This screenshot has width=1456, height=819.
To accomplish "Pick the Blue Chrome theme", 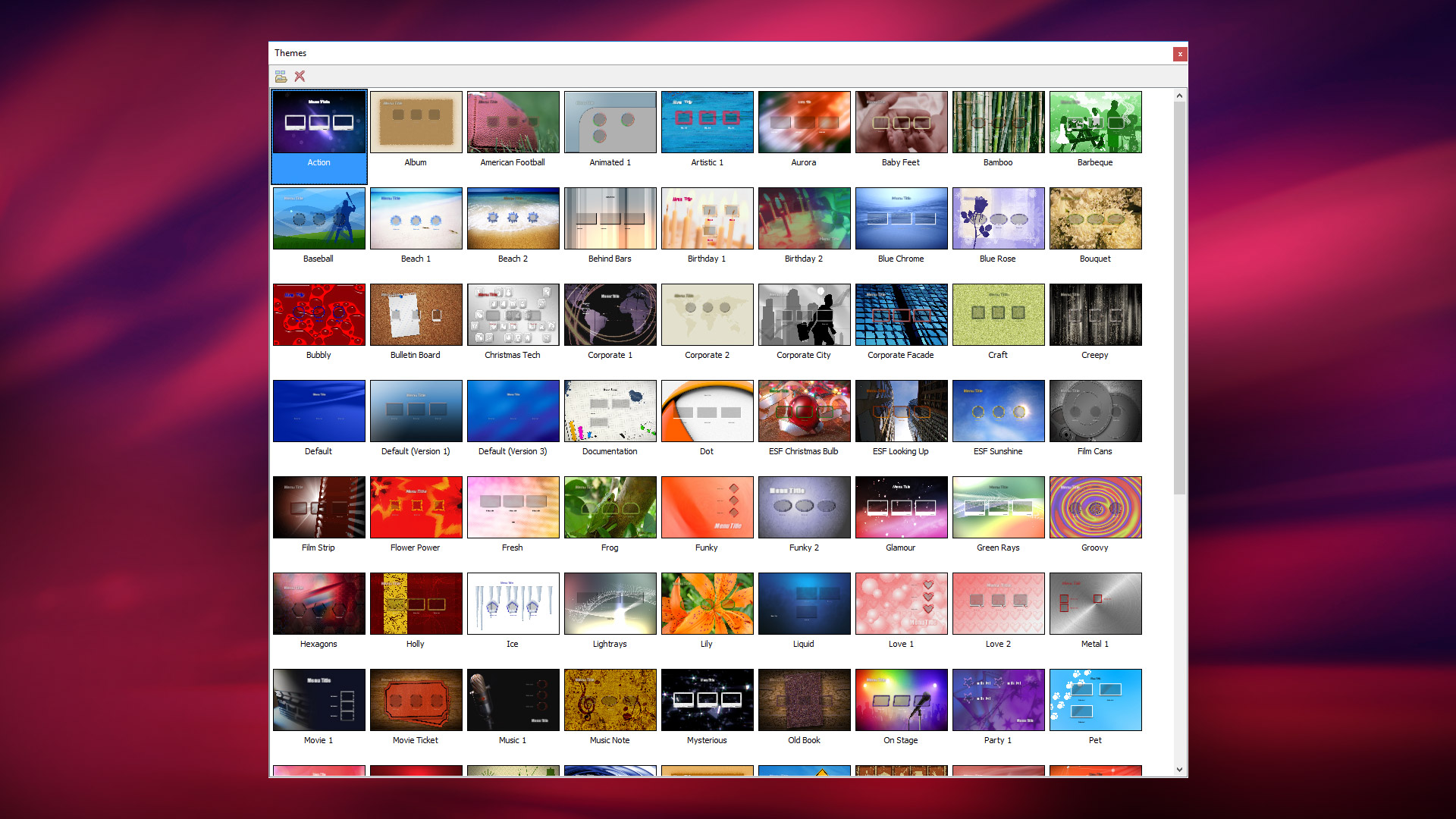I will [901, 218].
